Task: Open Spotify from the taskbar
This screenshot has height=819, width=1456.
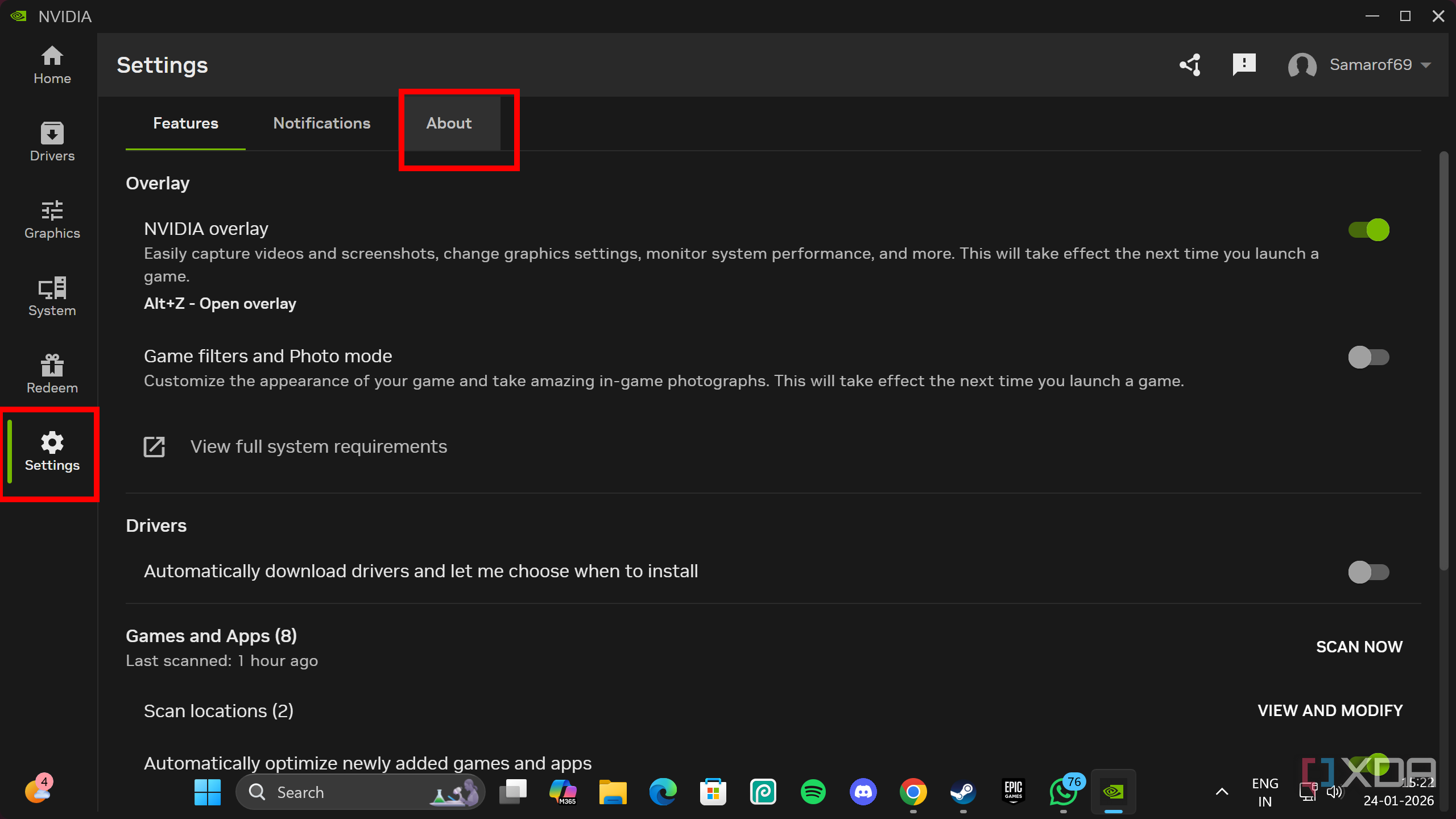Action: coord(813,792)
